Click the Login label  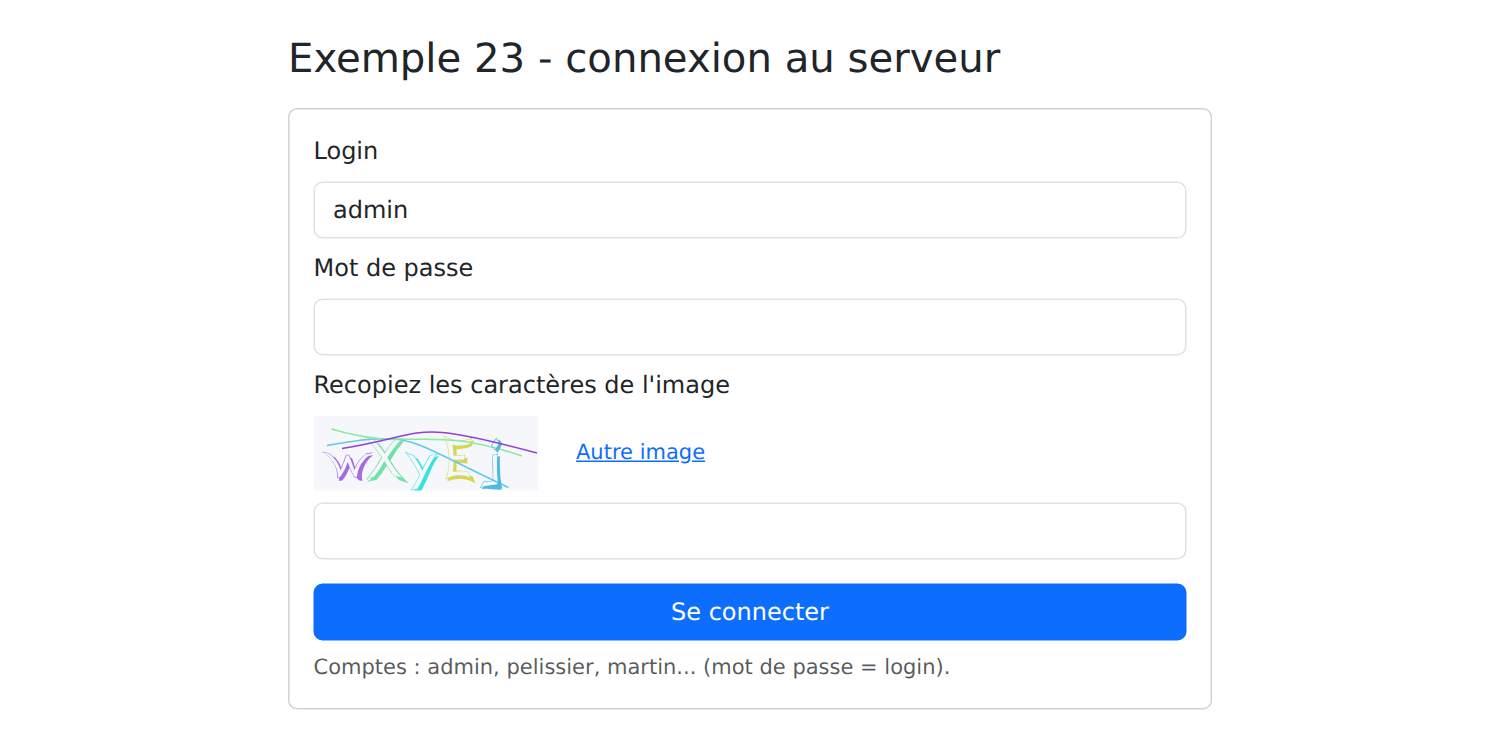346,151
